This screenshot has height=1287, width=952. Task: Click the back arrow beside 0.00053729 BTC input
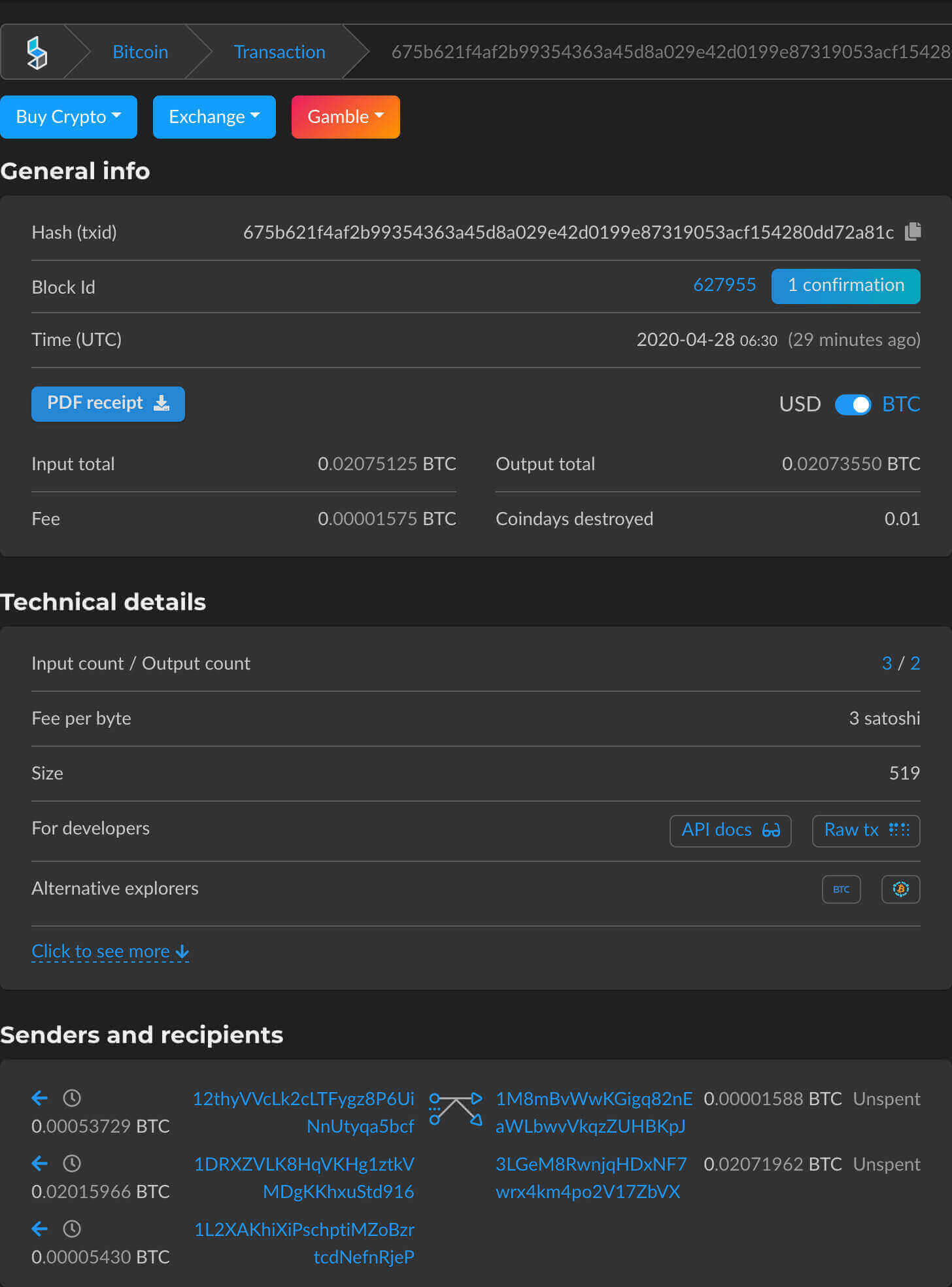tap(40, 1098)
